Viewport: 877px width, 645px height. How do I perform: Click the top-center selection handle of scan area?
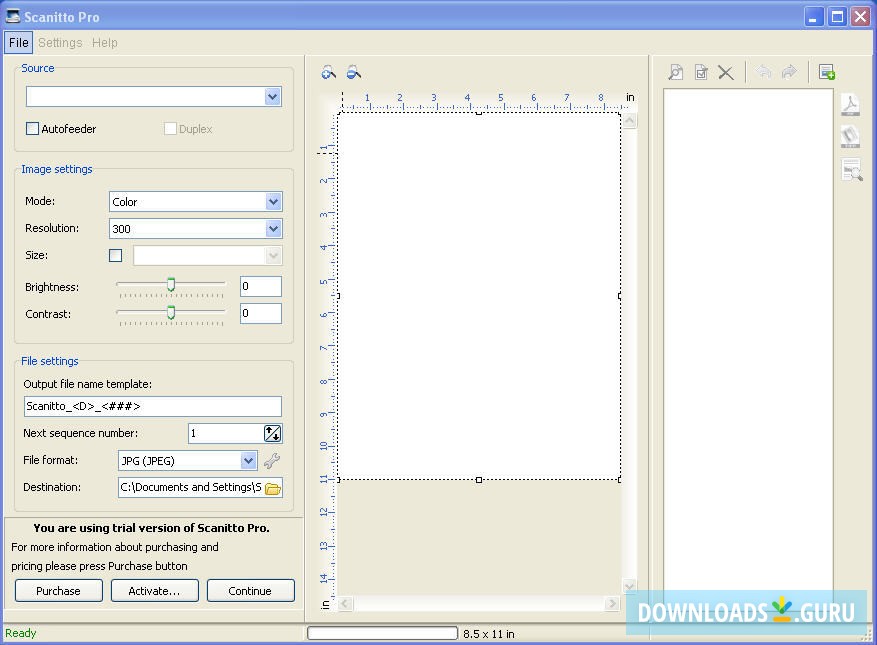click(x=479, y=113)
